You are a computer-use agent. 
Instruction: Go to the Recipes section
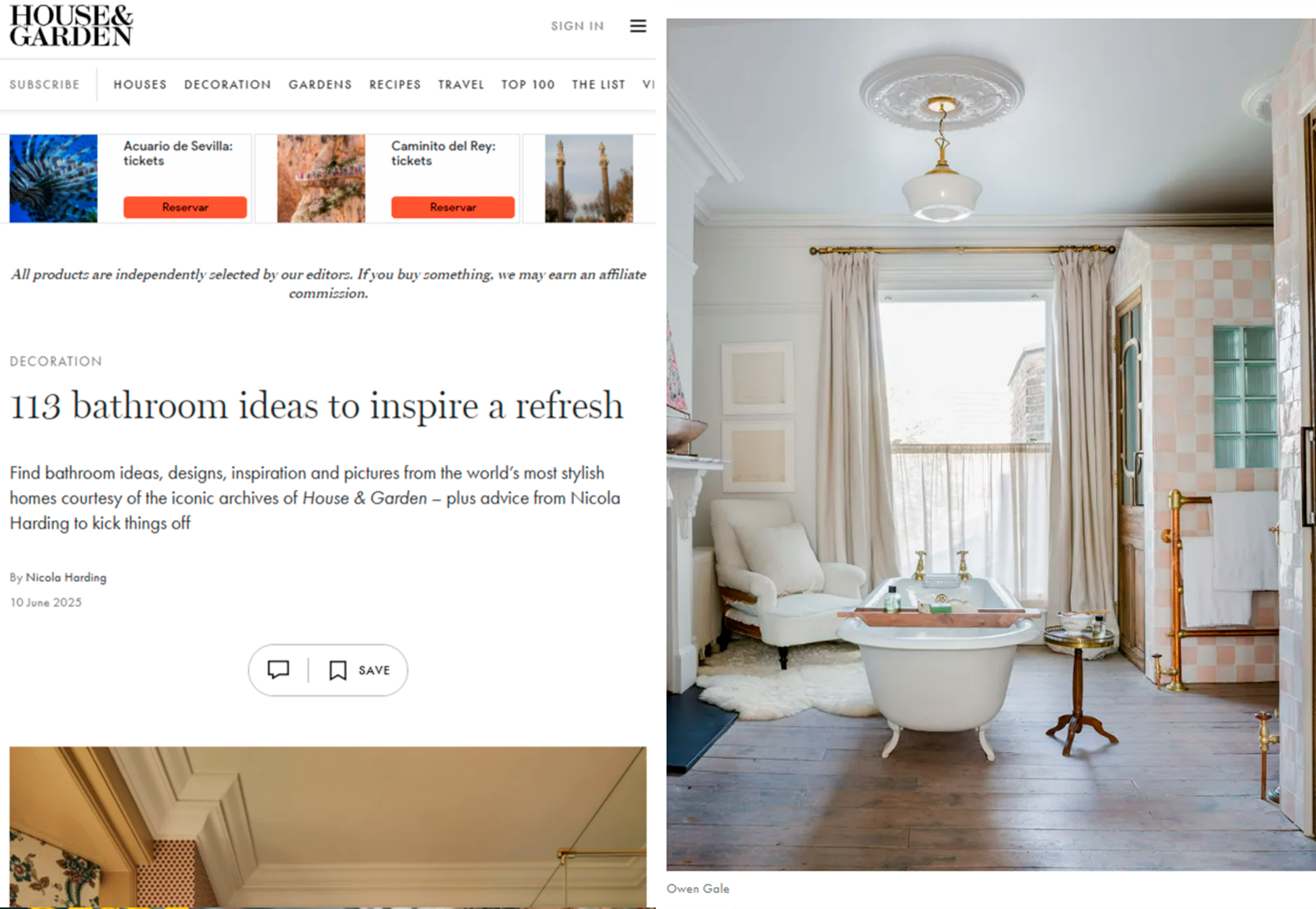[395, 84]
